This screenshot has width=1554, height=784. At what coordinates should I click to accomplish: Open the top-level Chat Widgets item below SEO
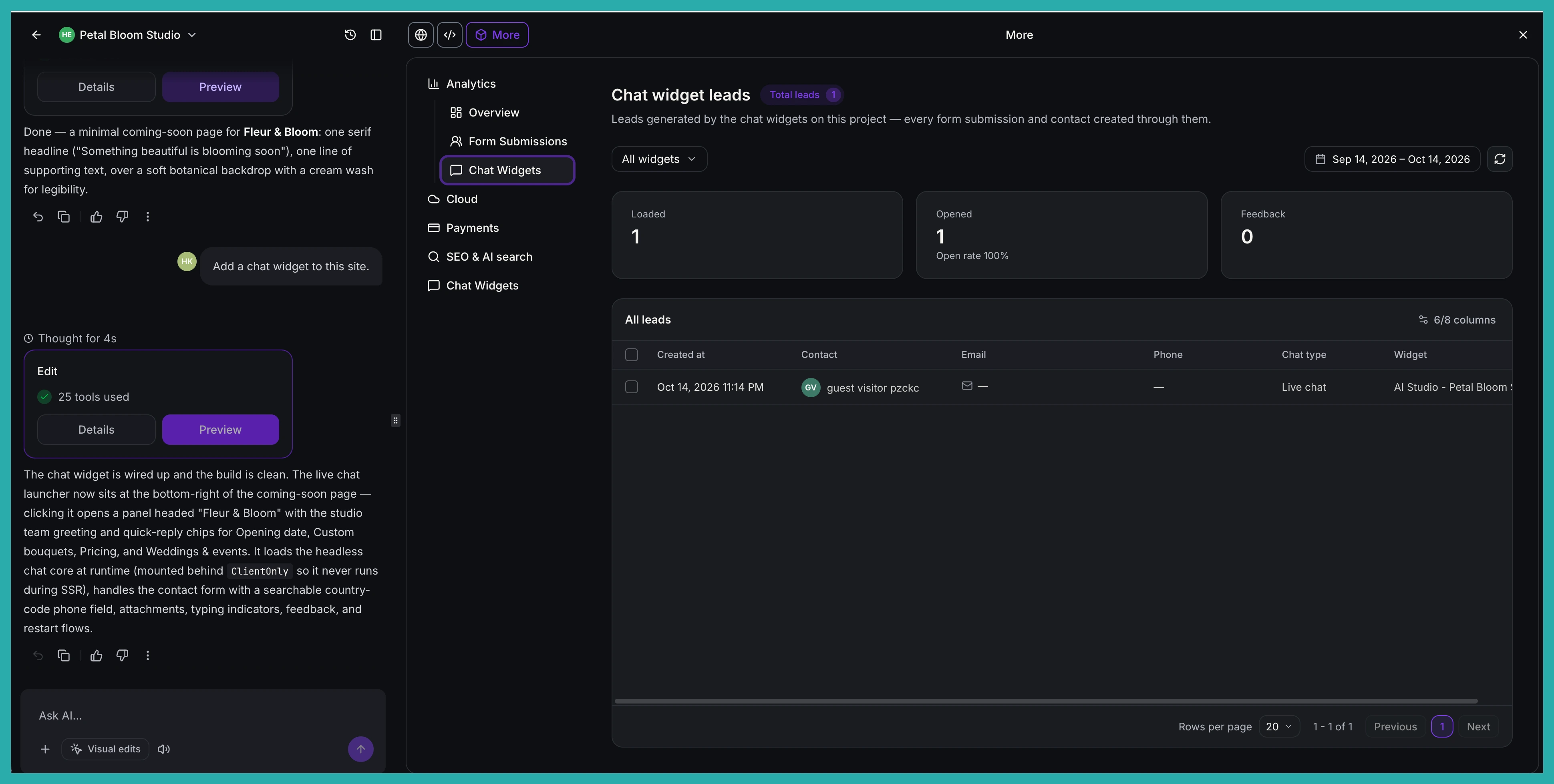pos(473,286)
